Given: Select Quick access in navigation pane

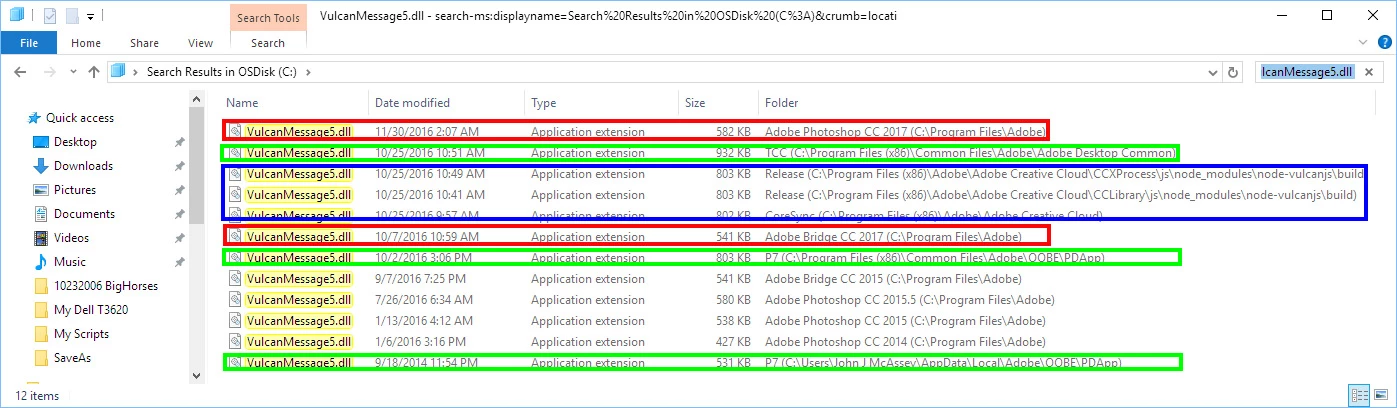Looking at the screenshot, I should [80, 118].
